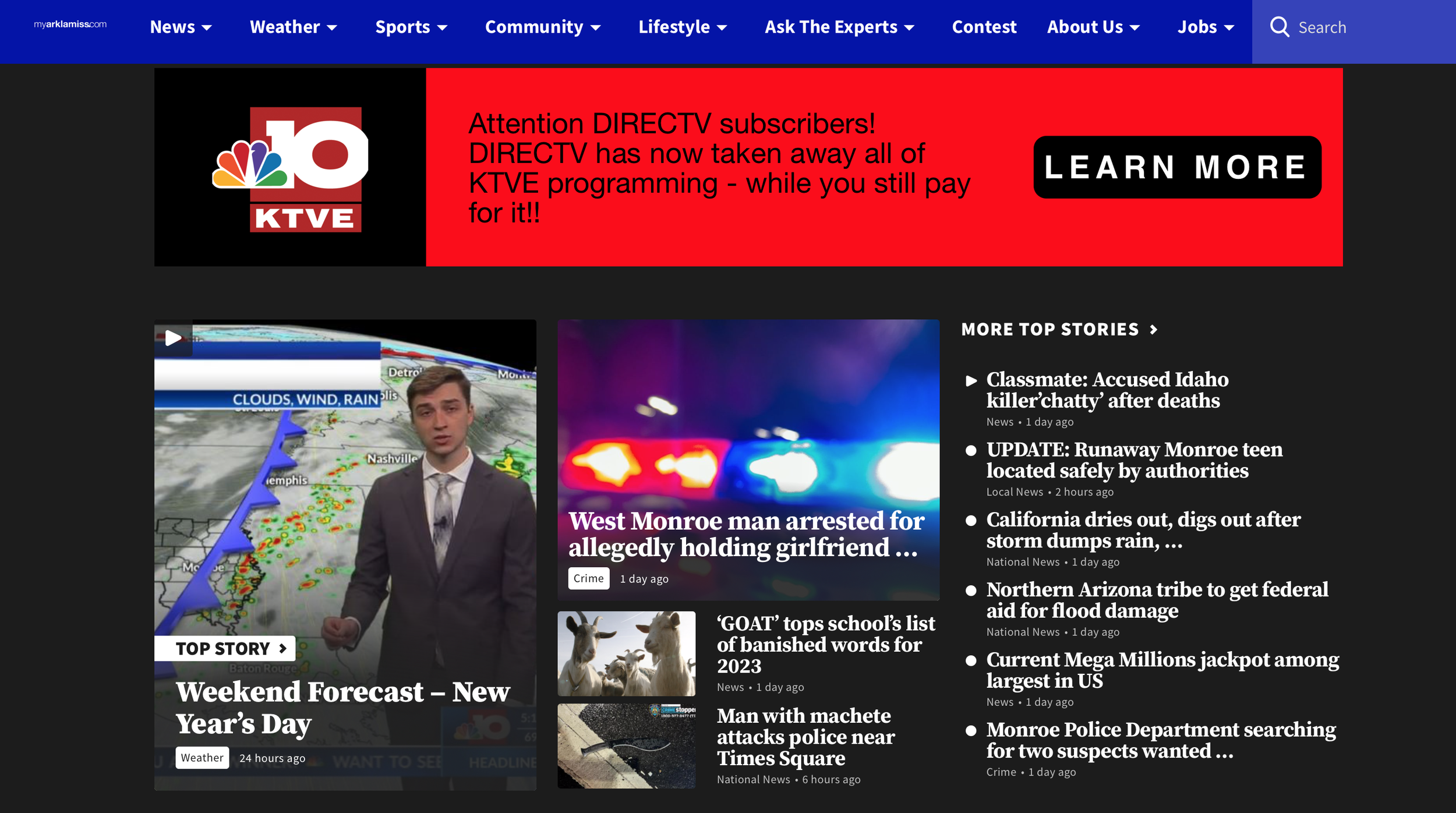Open the goats thumbnail image
The image size is (1456, 813).
pos(626,653)
